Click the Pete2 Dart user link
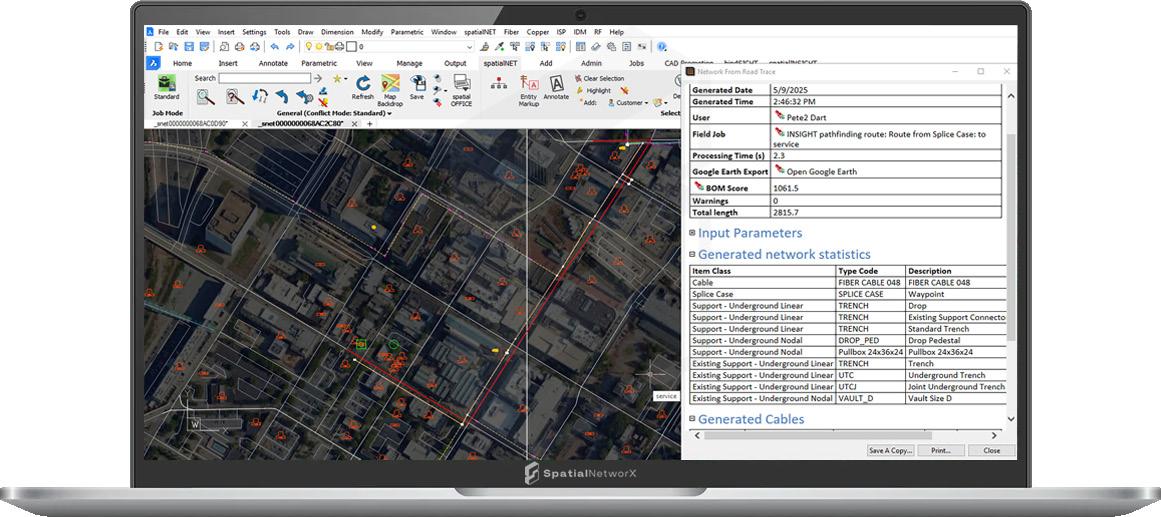 (805, 116)
